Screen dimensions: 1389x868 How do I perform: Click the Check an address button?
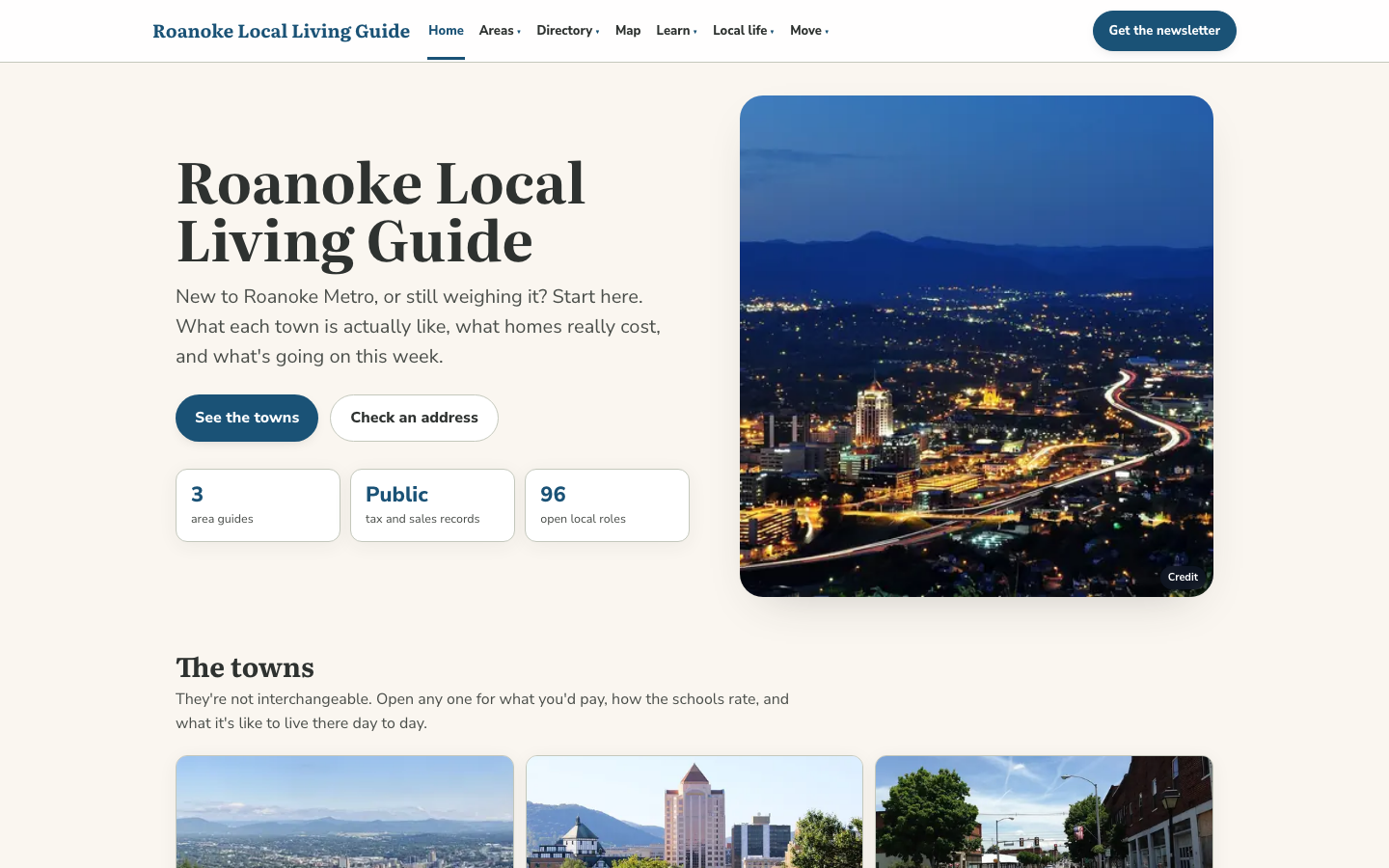[414, 418]
